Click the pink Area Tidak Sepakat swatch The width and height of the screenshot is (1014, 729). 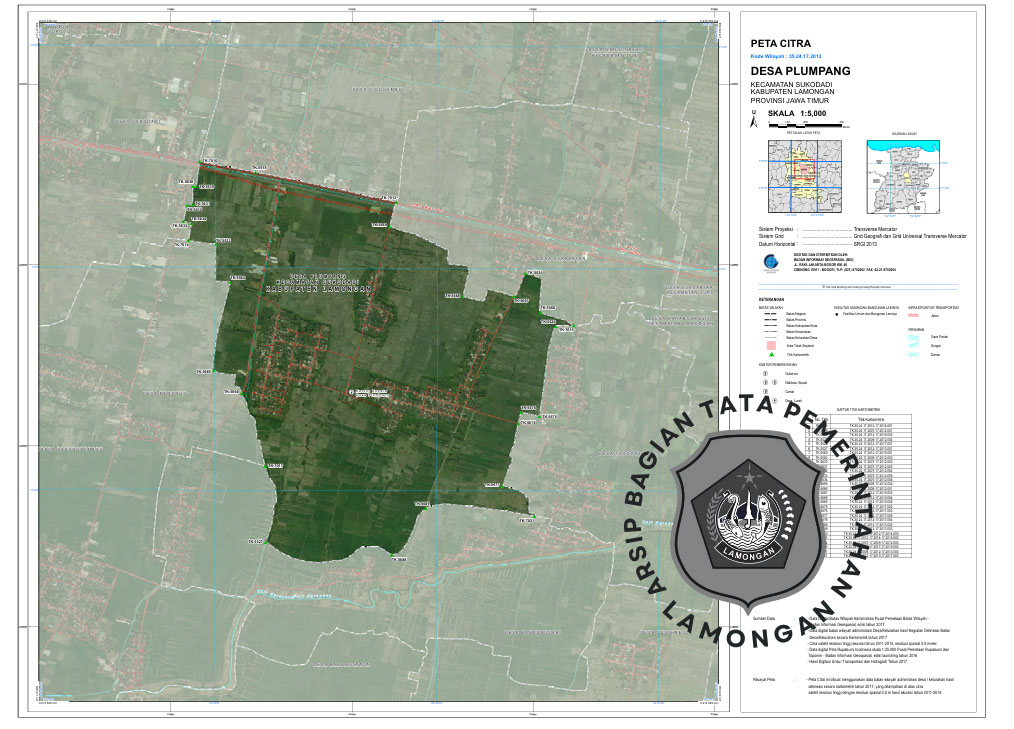pyautogui.click(x=772, y=345)
